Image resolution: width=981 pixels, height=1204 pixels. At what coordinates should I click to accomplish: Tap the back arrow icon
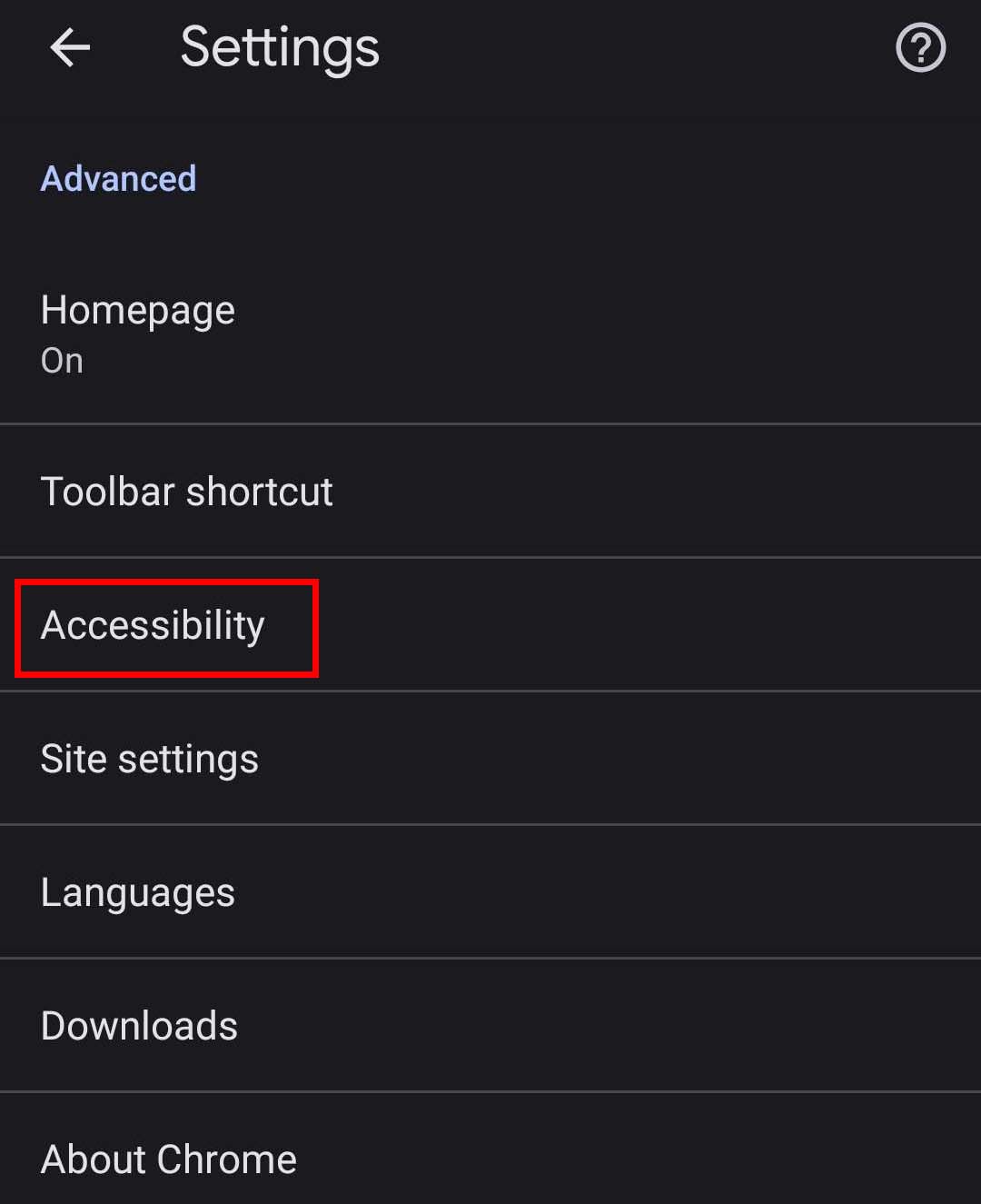[x=70, y=47]
